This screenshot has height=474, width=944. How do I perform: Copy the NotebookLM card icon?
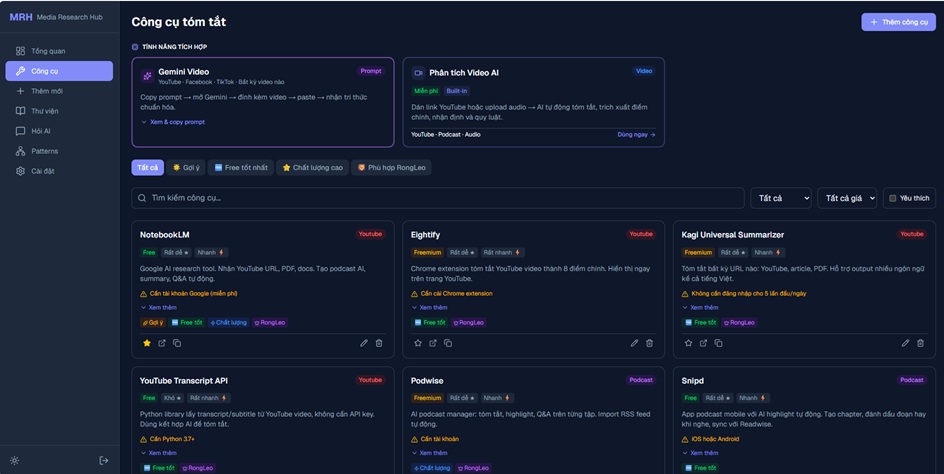coord(177,343)
